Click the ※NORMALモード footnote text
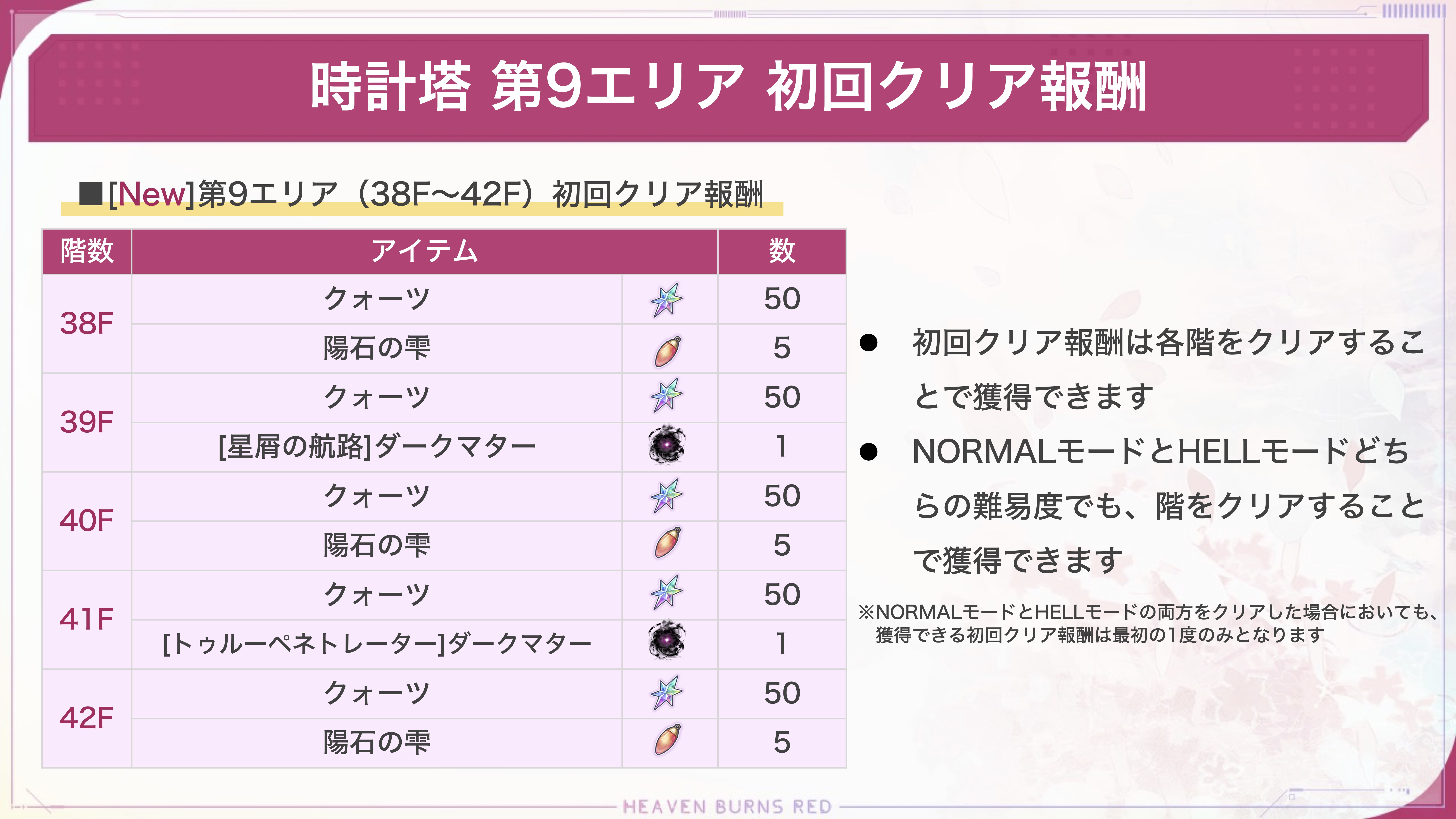 1147,623
